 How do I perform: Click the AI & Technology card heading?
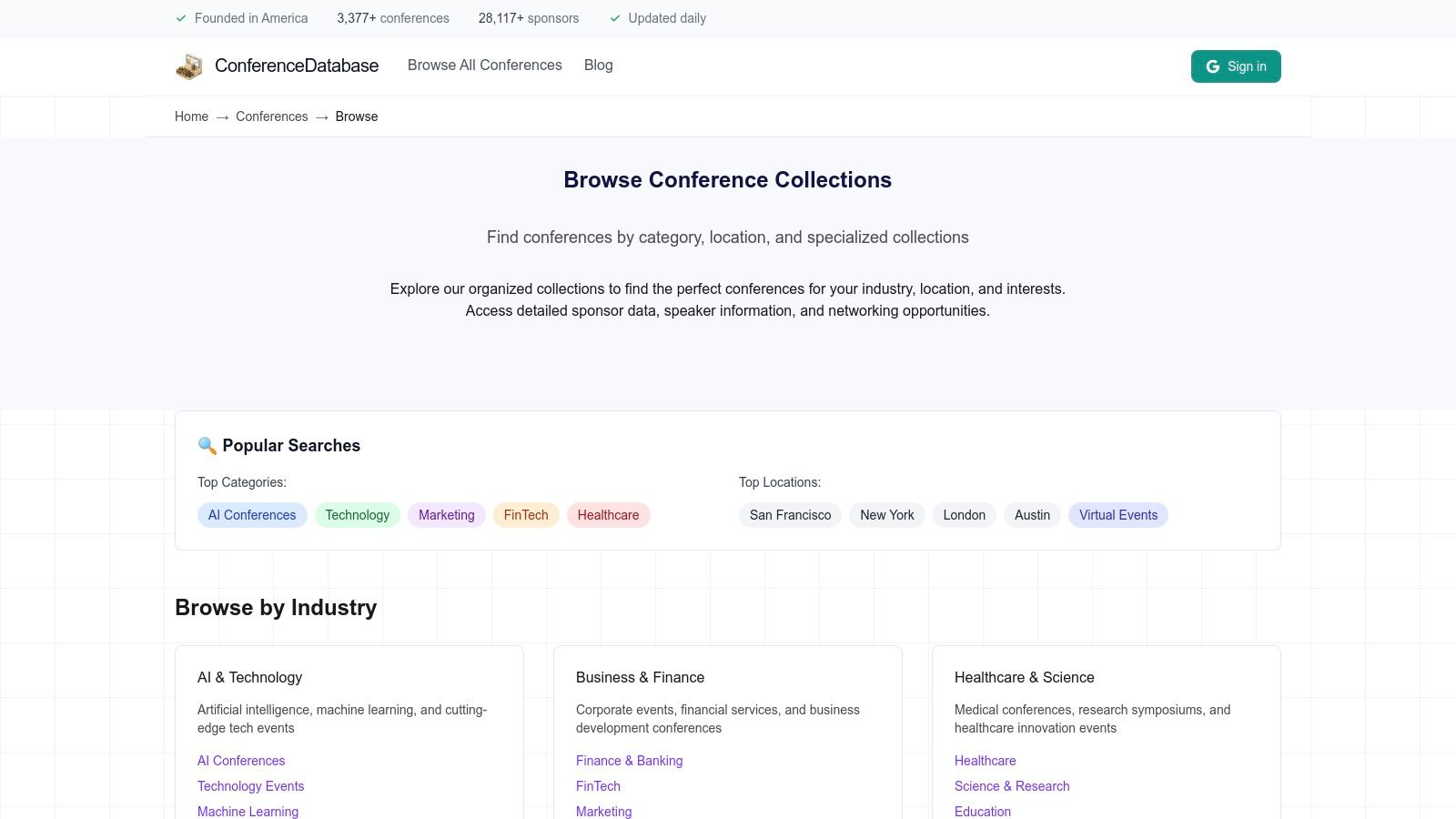click(x=250, y=677)
